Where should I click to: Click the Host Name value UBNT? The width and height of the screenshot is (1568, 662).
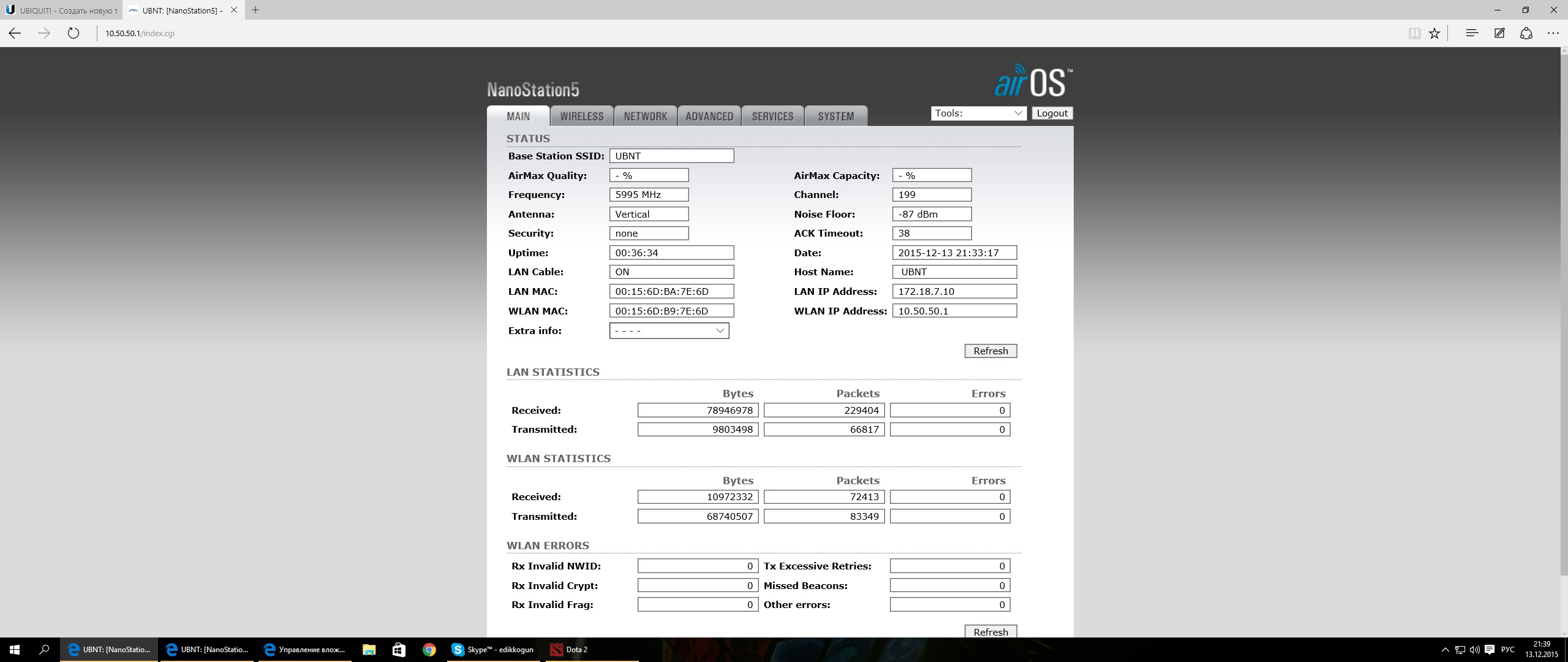pos(955,272)
